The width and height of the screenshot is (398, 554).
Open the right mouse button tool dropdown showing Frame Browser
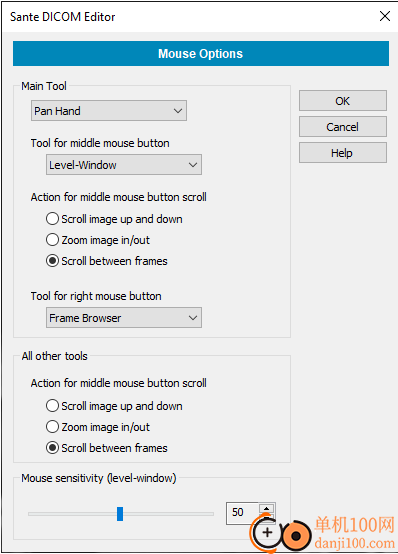(124, 318)
